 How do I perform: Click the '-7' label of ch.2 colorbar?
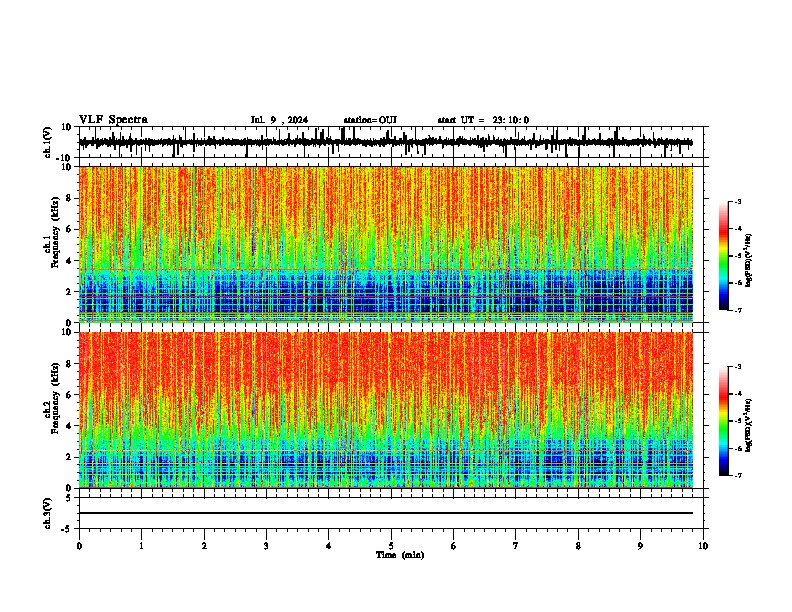[738, 476]
